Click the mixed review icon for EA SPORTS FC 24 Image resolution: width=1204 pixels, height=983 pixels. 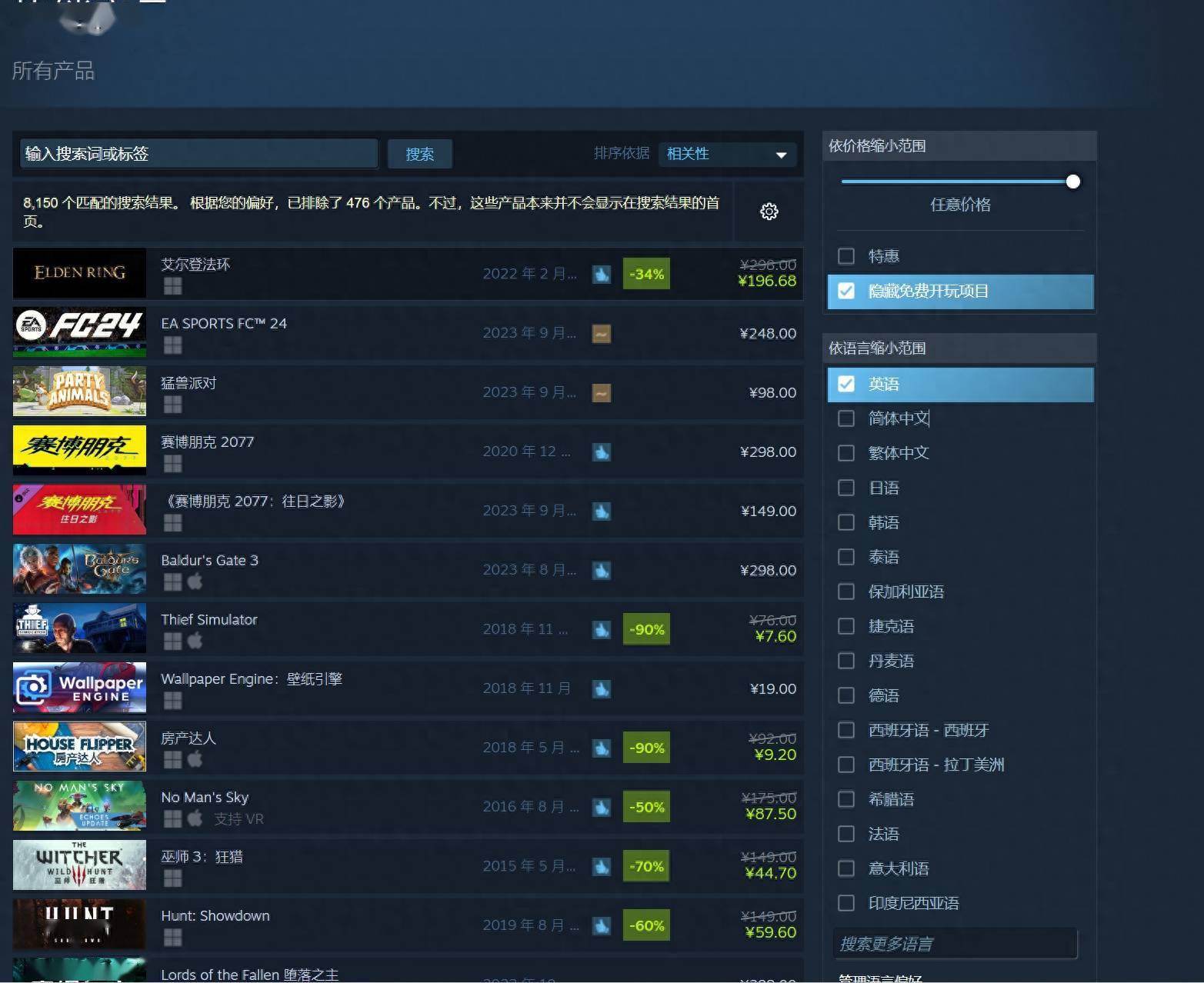pos(602,333)
